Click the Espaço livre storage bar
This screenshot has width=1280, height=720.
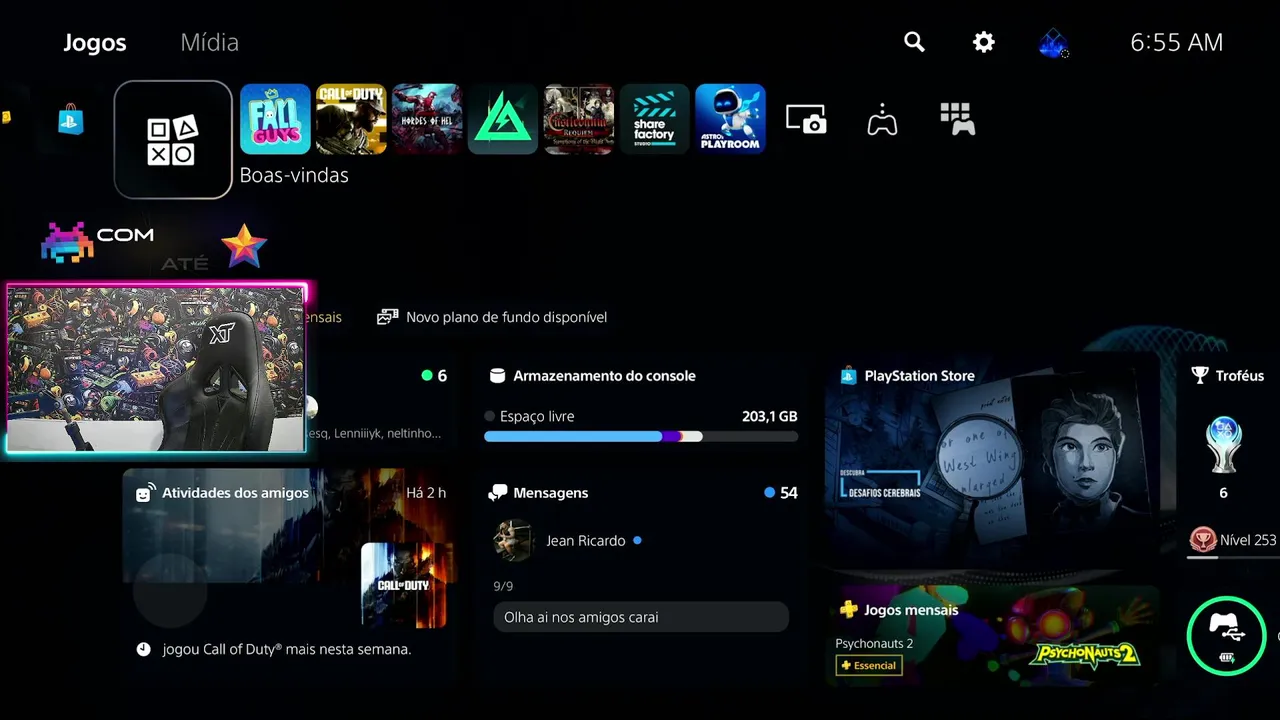click(641, 436)
